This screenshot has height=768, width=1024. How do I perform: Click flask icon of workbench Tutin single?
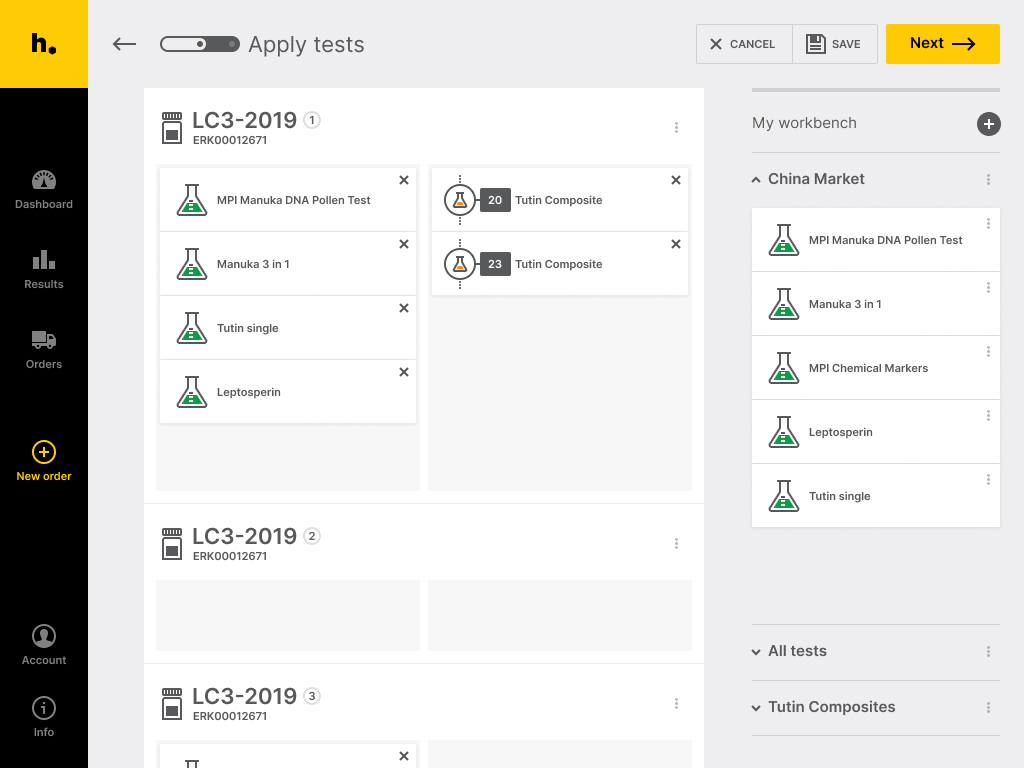click(x=784, y=496)
